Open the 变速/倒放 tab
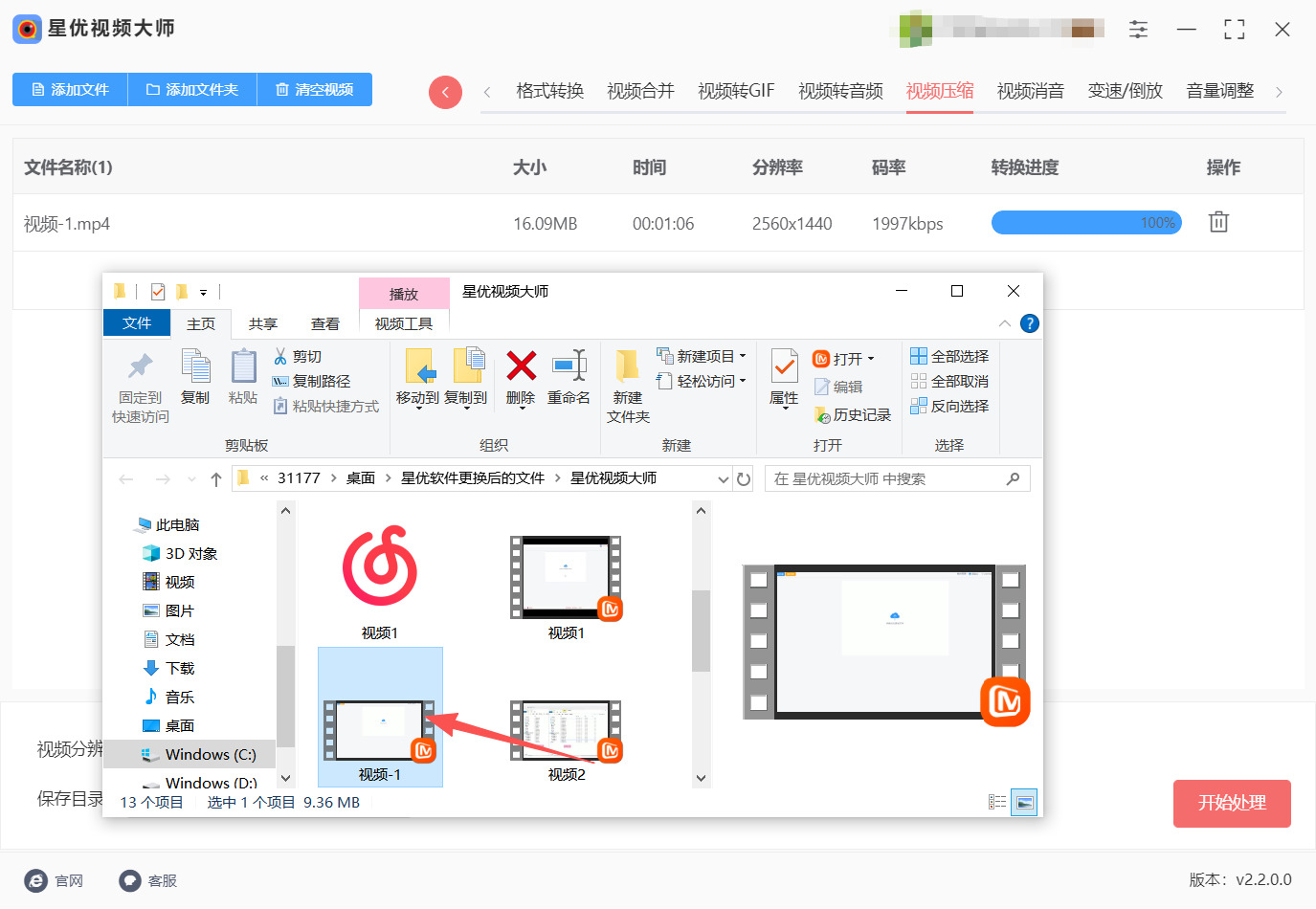Image resolution: width=1316 pixels, height=909 pixels. click(x=1126, y=91)
